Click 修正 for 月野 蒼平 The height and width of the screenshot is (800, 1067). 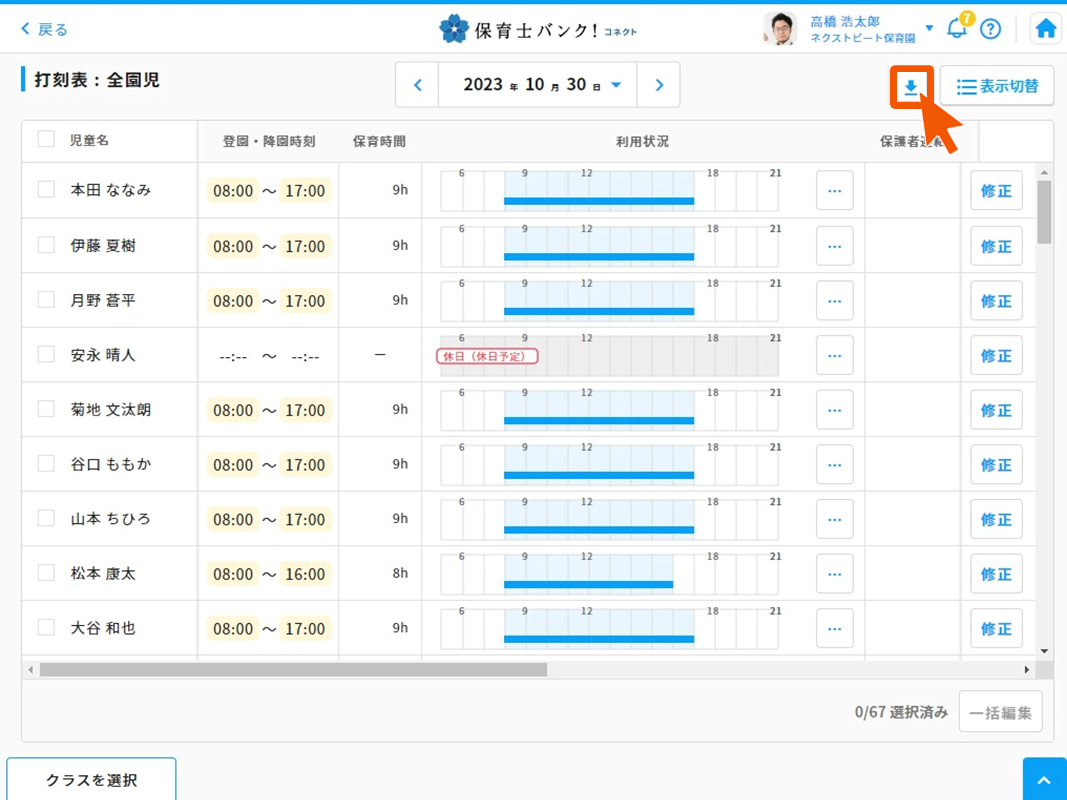(995, 300)
